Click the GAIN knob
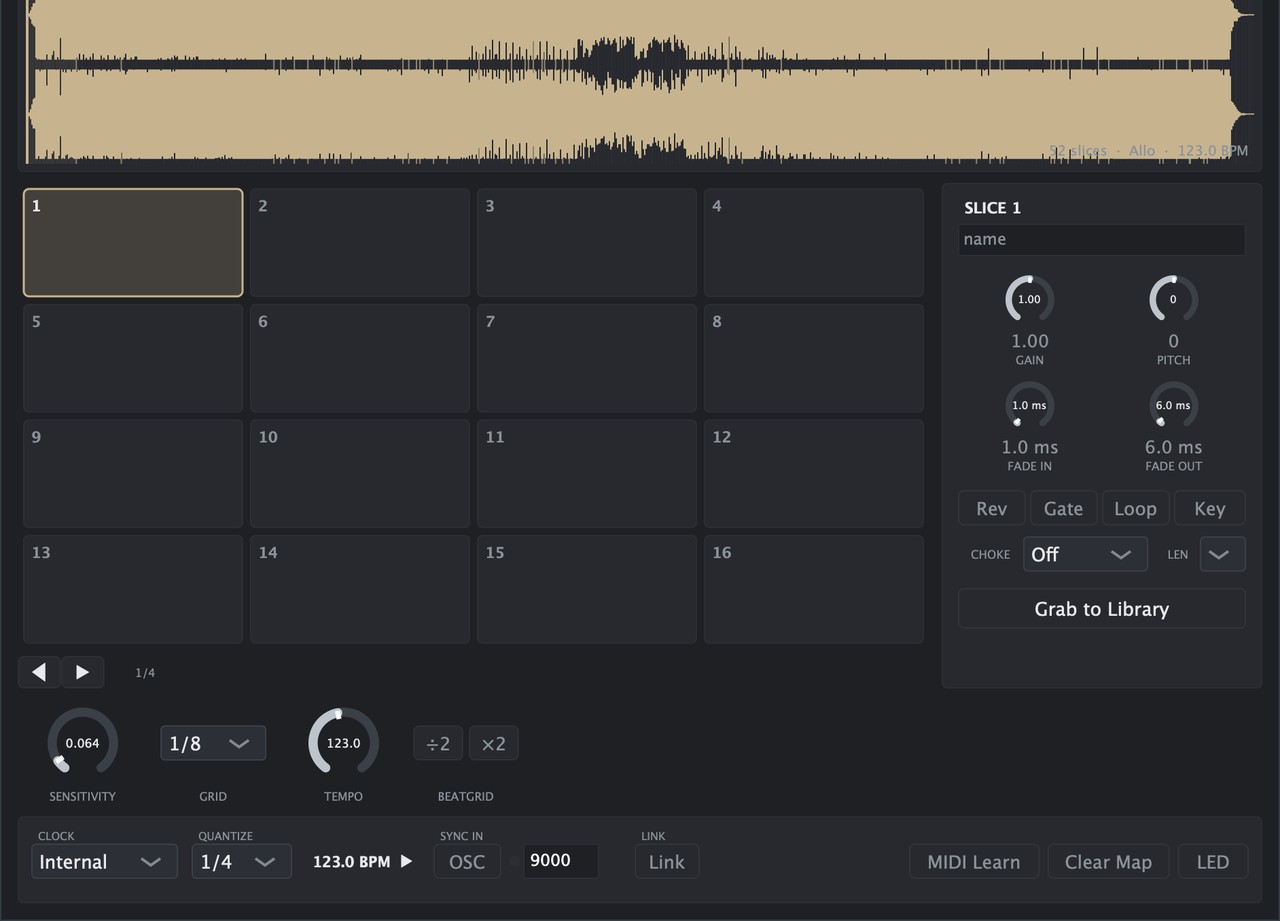The height and width of the screenshot is (921, 1280). [x=1029, y=299]
